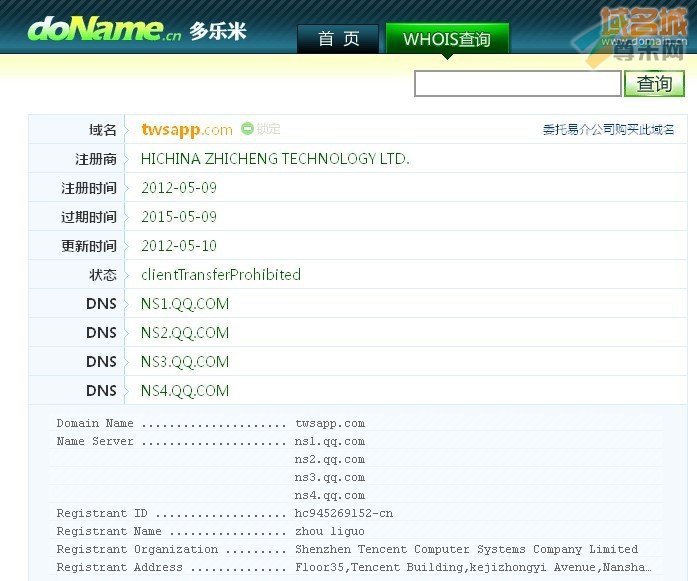Select DNS value NS3.QQ.COM

[x=185, y=362]
